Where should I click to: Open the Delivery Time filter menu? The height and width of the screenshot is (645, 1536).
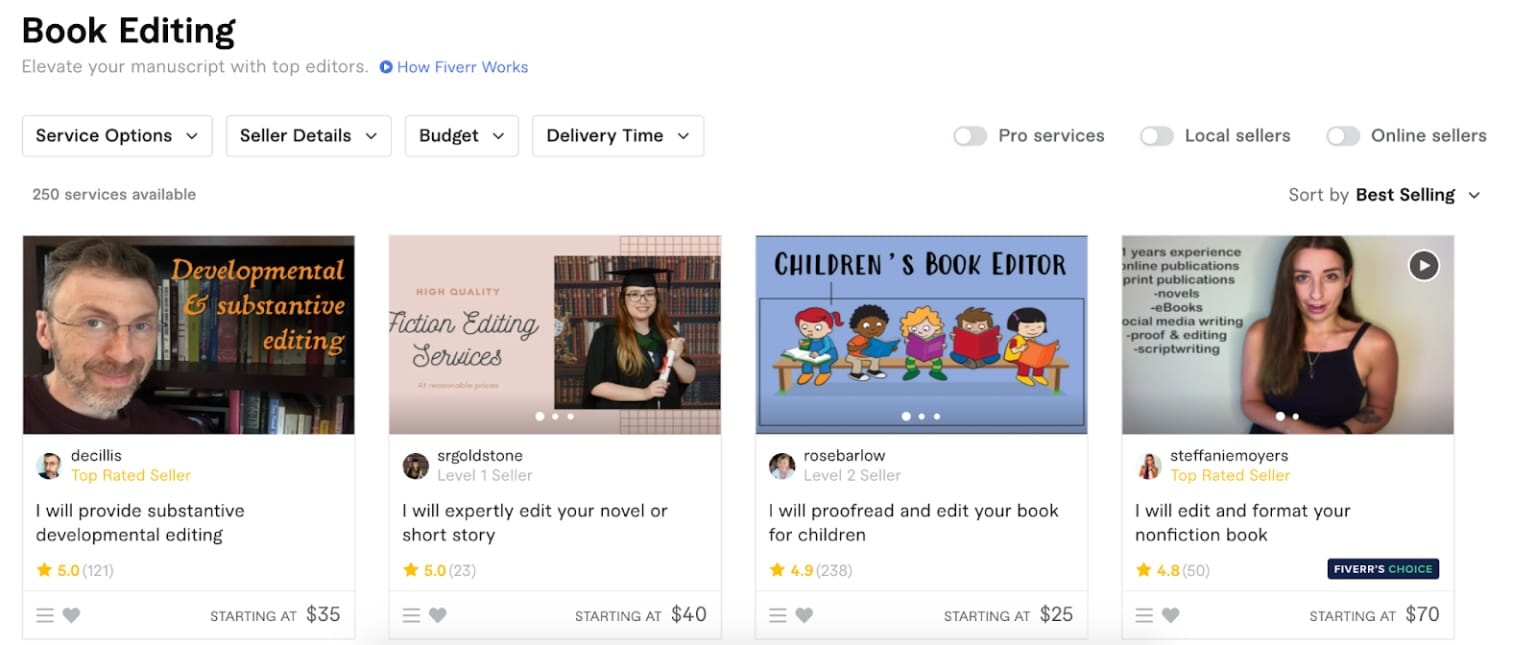[x=617, y=135]
